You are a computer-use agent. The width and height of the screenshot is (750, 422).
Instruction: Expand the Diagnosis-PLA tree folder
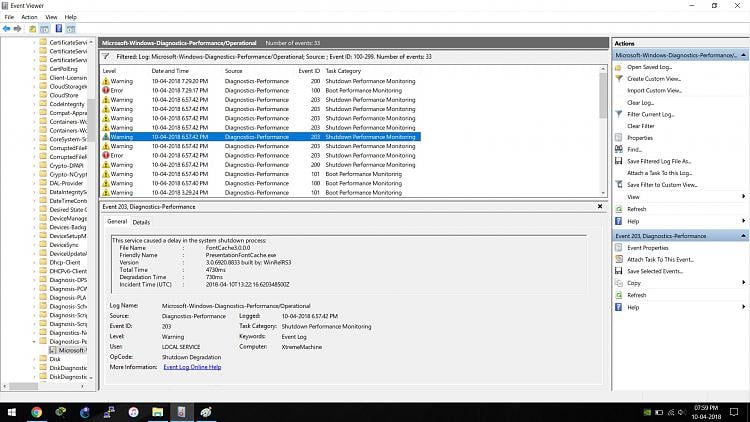click(x=34, y=298)
